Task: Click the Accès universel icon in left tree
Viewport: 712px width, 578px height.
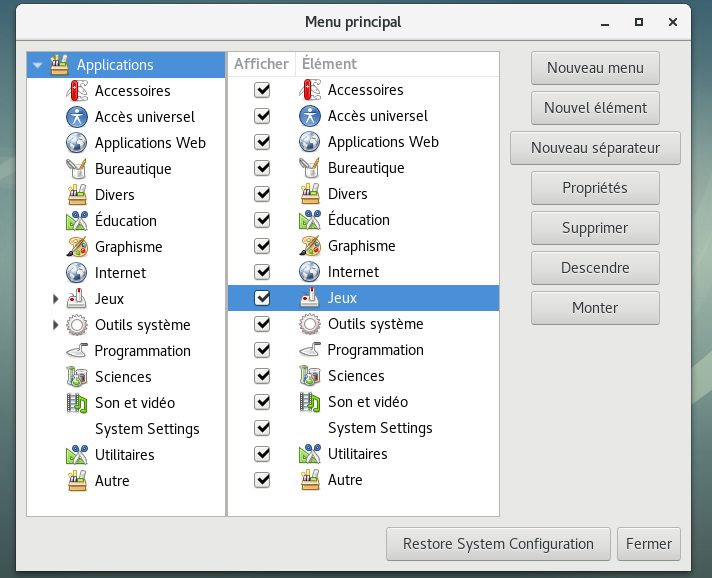Action: [x=77, y=117]
